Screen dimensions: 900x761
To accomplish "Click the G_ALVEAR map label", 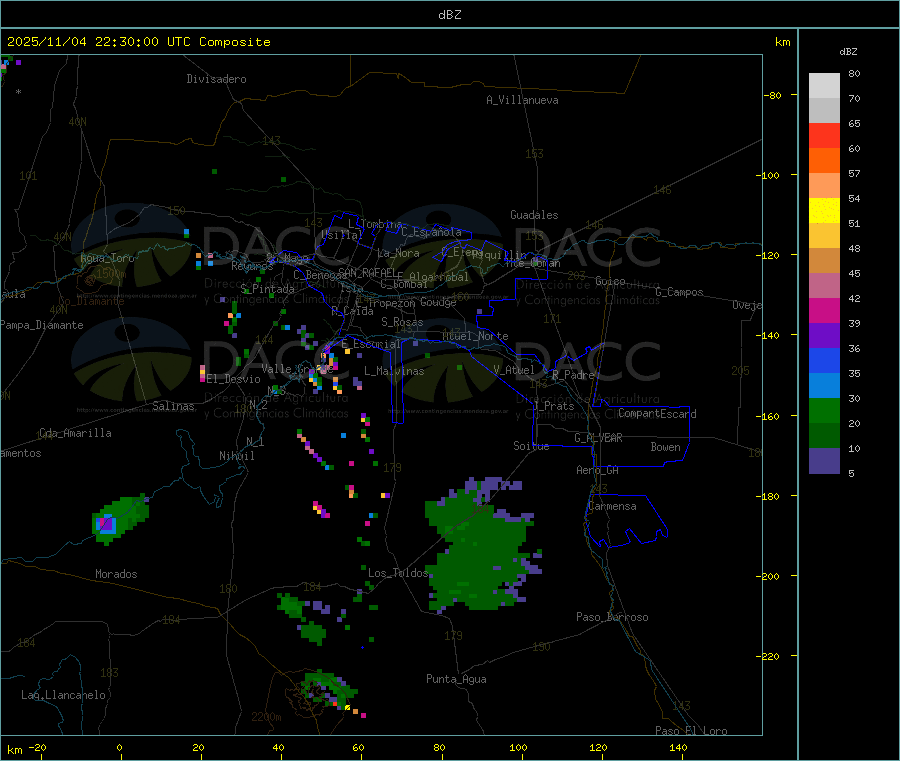I will (x=599, y=438).
